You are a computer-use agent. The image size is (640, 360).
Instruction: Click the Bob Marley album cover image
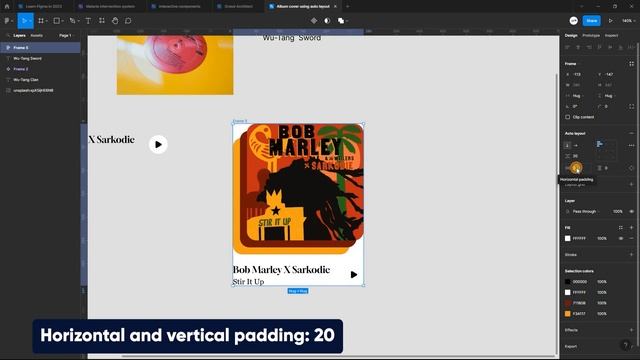[298, 189]
